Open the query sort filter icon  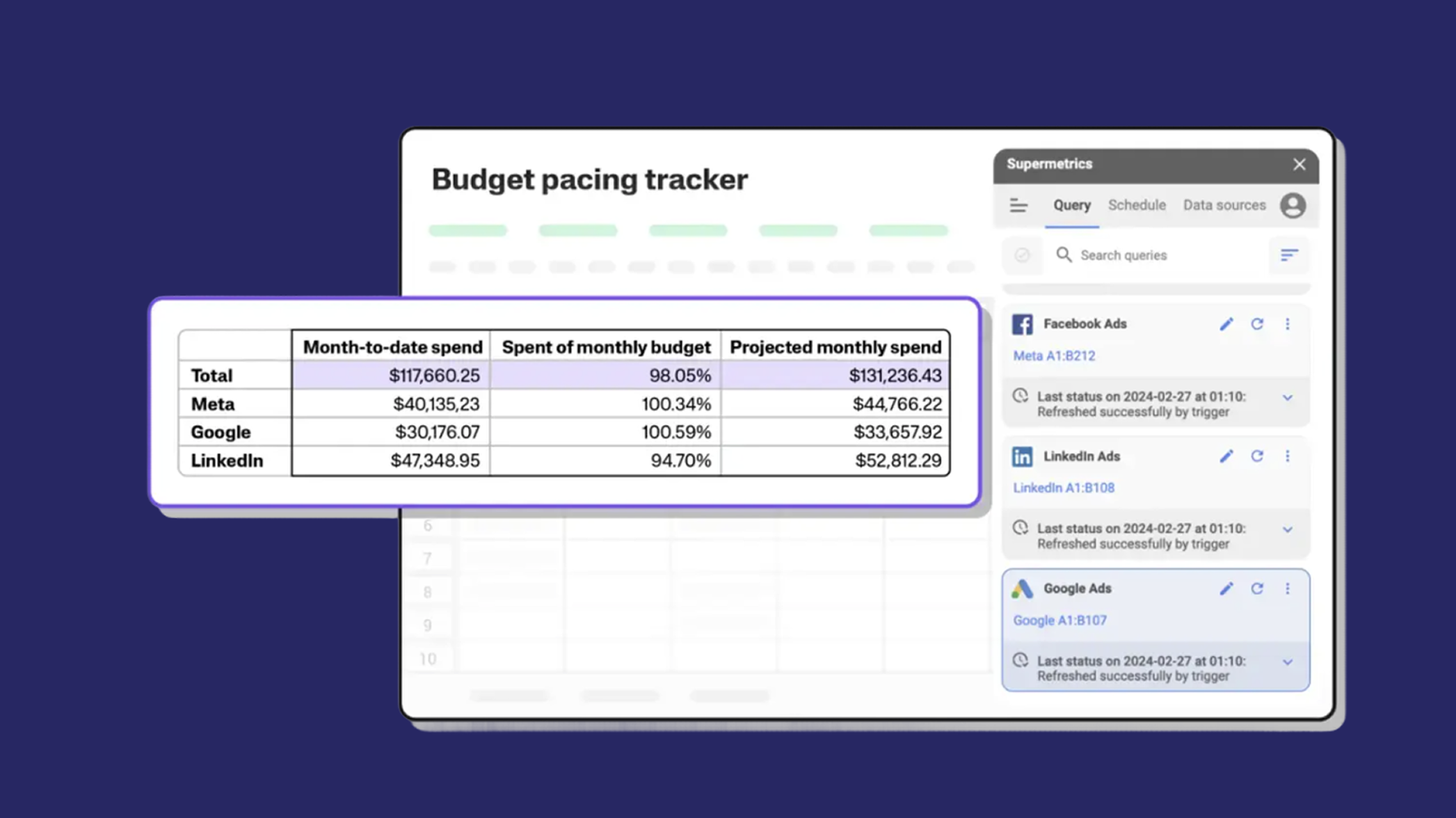click(1288, 255)
